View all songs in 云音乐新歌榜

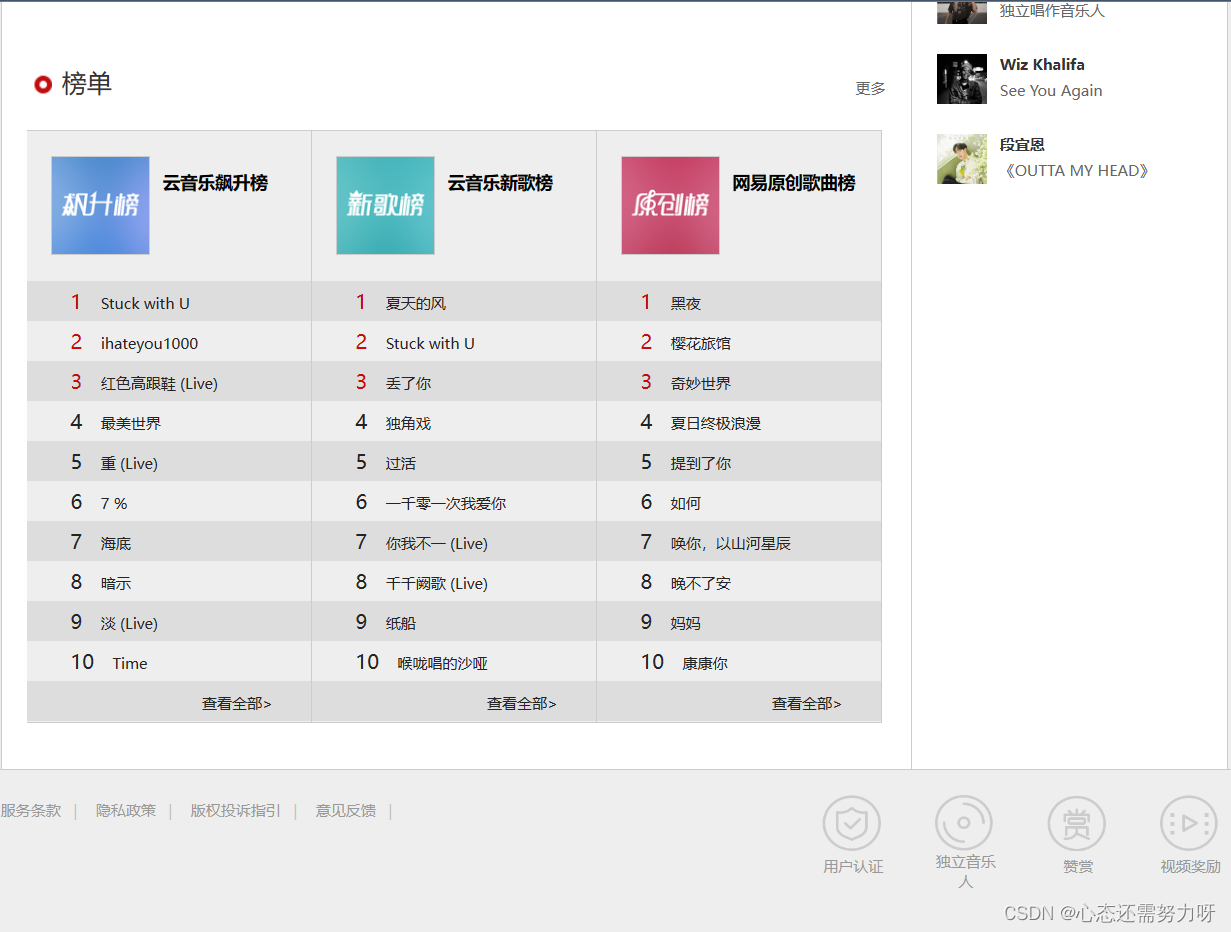coord(522,704)
